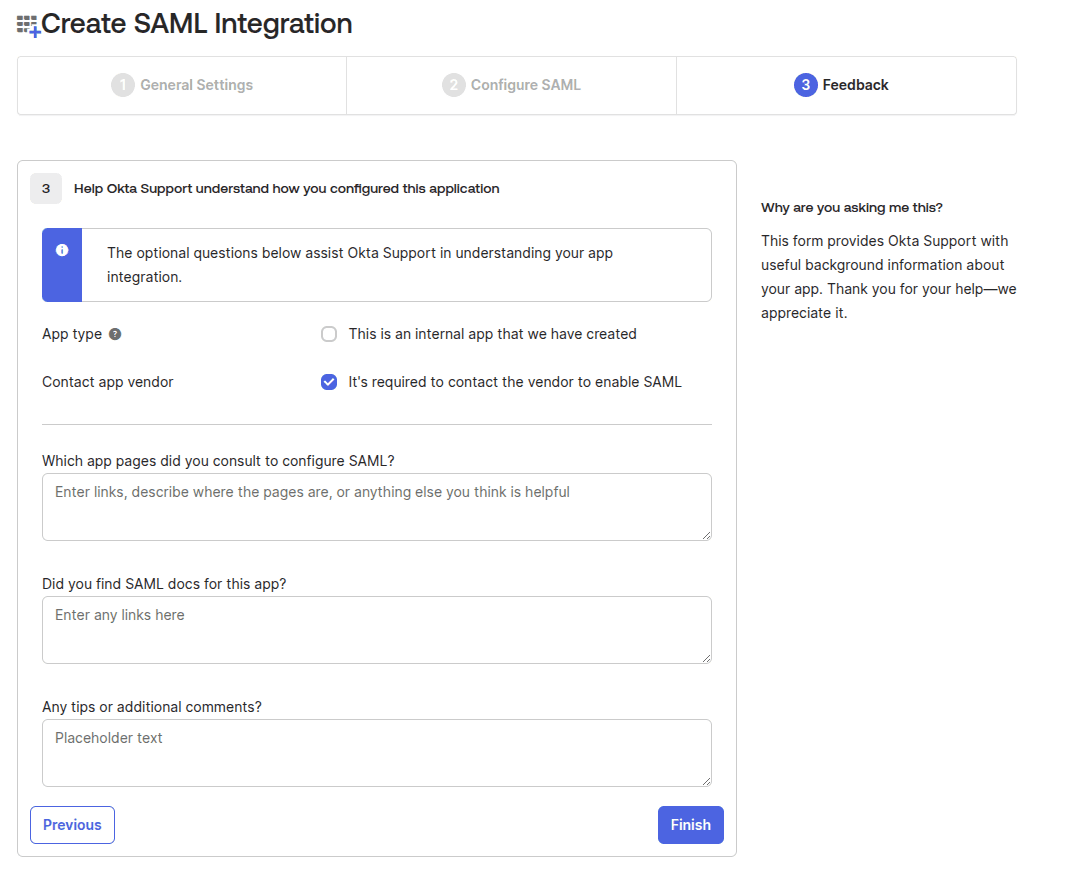Click the tips or additional comments field

pyautogui.click(x=376, y=753)
